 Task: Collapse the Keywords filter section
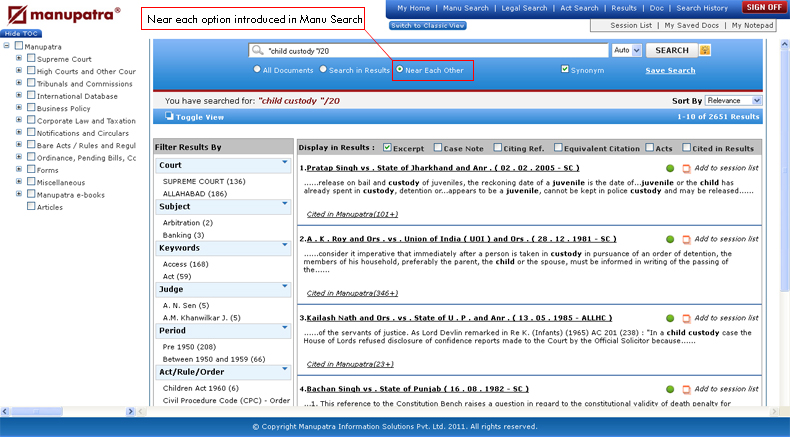click(x=285, y=245)
